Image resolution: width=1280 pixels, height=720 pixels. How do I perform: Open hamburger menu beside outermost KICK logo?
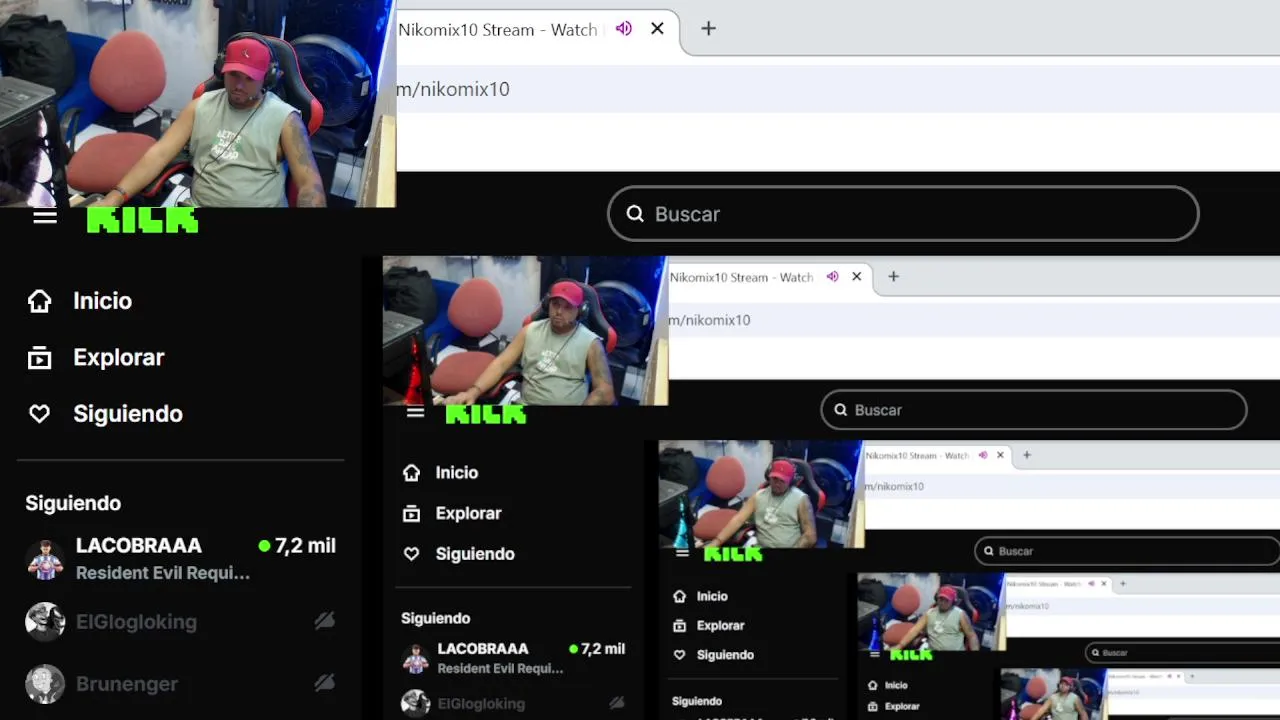coord(45,216)
